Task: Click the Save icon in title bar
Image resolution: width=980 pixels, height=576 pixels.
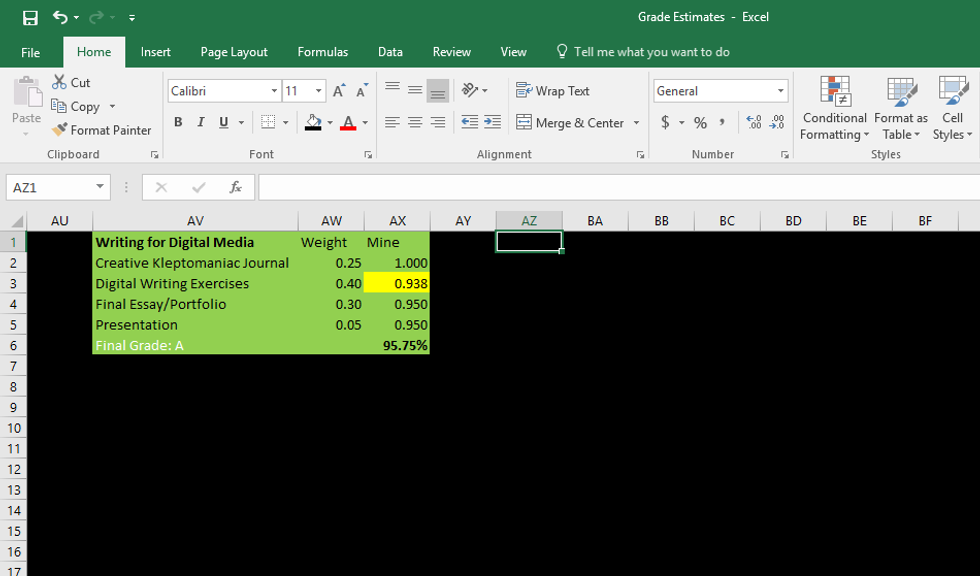Action: tap(30, 18)
